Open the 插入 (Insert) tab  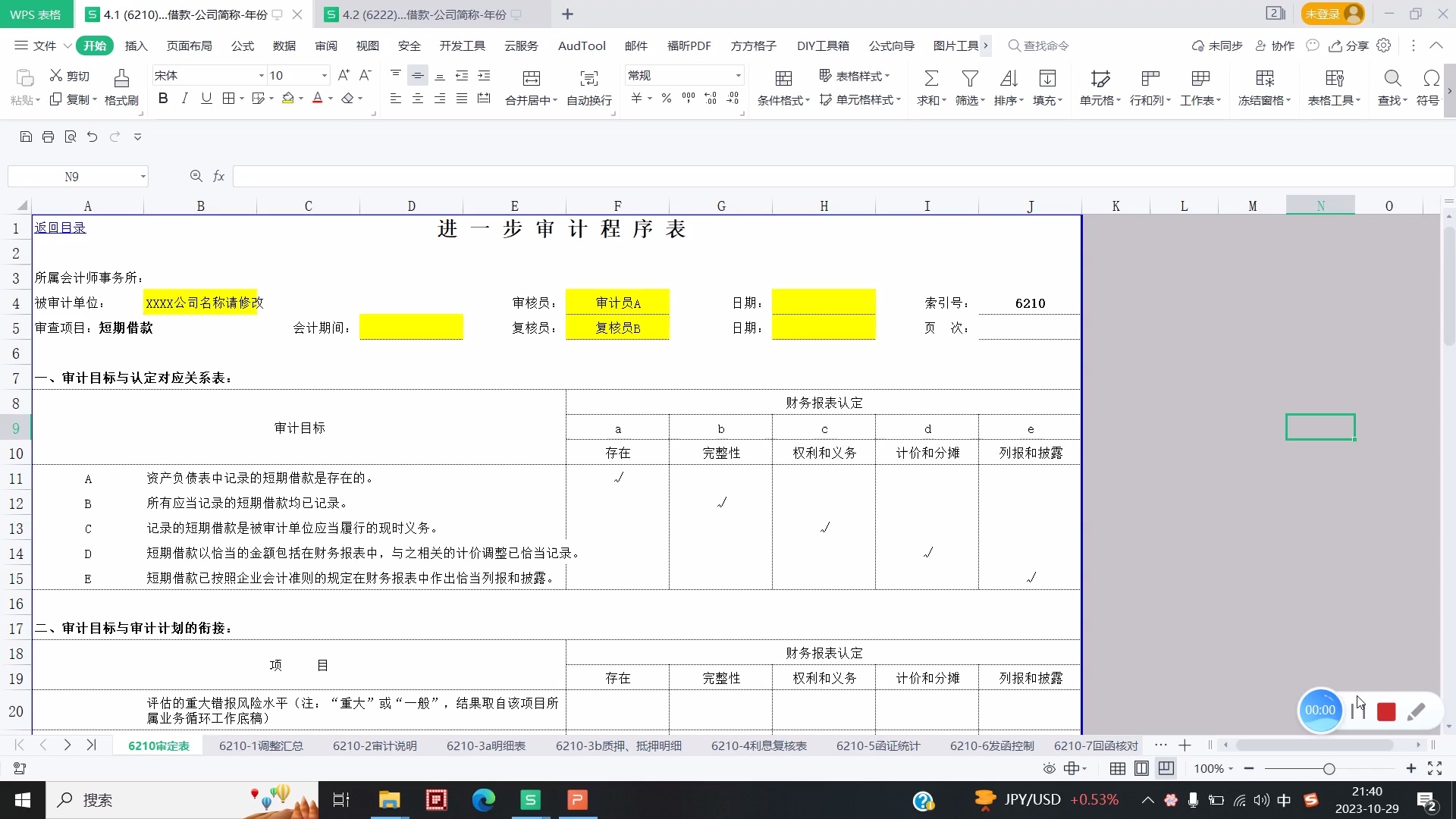[x=136, y=45]
